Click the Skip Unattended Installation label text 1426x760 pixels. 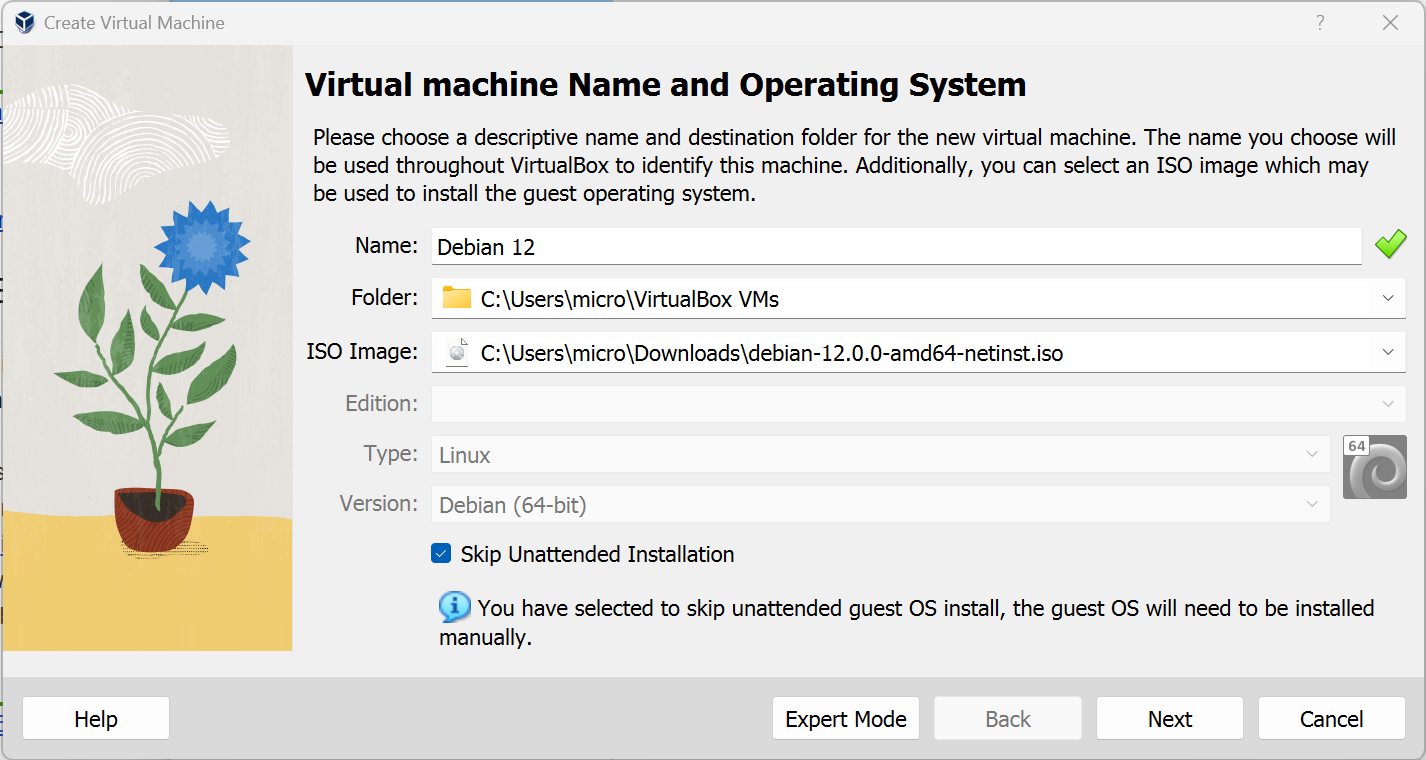tap(598, 554)
